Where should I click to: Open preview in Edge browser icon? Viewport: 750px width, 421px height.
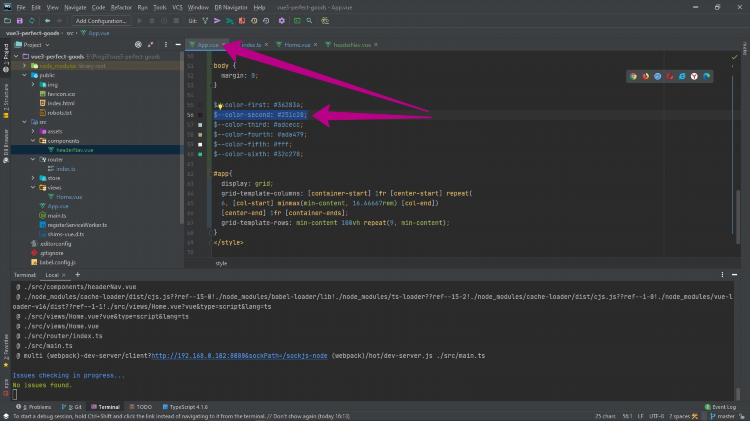706,77
